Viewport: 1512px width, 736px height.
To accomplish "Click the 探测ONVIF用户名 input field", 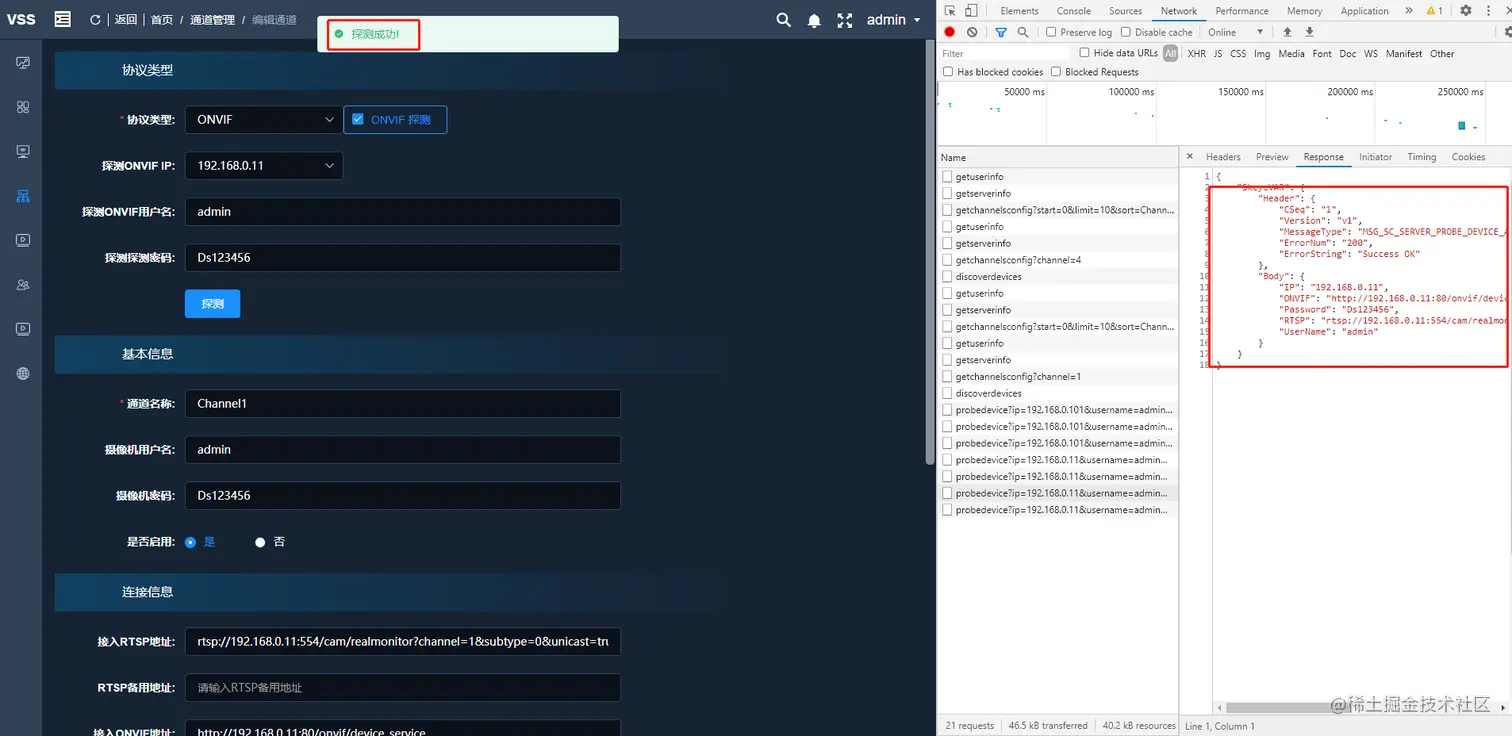I will [x=402, y=212].
